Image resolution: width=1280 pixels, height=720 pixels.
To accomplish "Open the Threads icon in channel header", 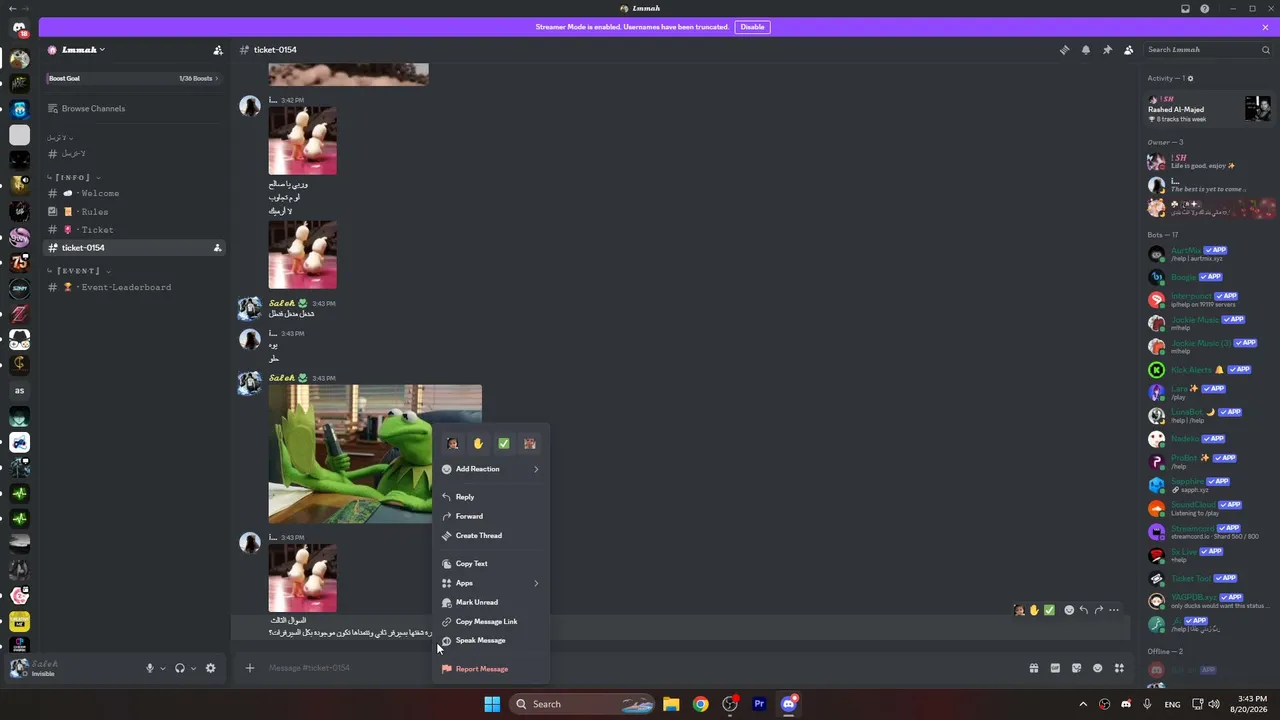I will pos(1064,50).
